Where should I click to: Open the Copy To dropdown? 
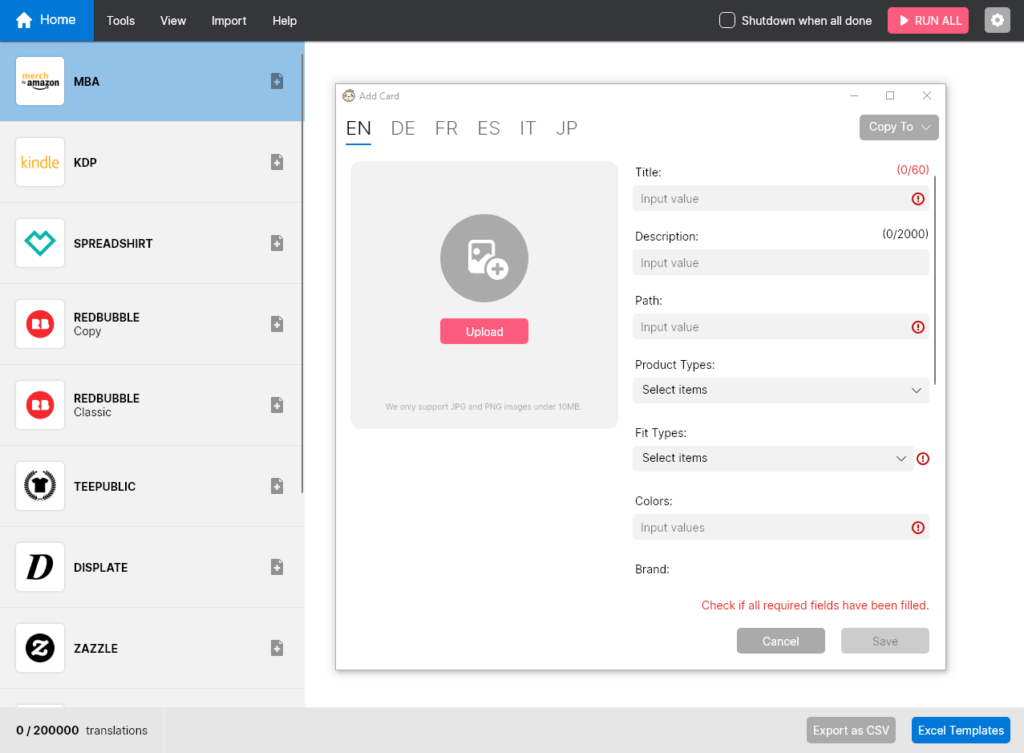click(x=899, y=127)
